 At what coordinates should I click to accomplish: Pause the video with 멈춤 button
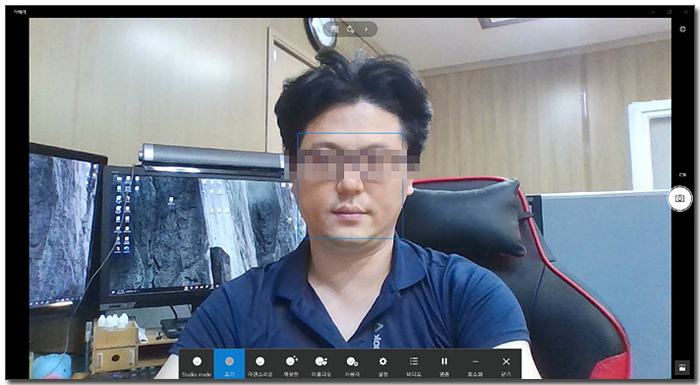click(444, 364)
